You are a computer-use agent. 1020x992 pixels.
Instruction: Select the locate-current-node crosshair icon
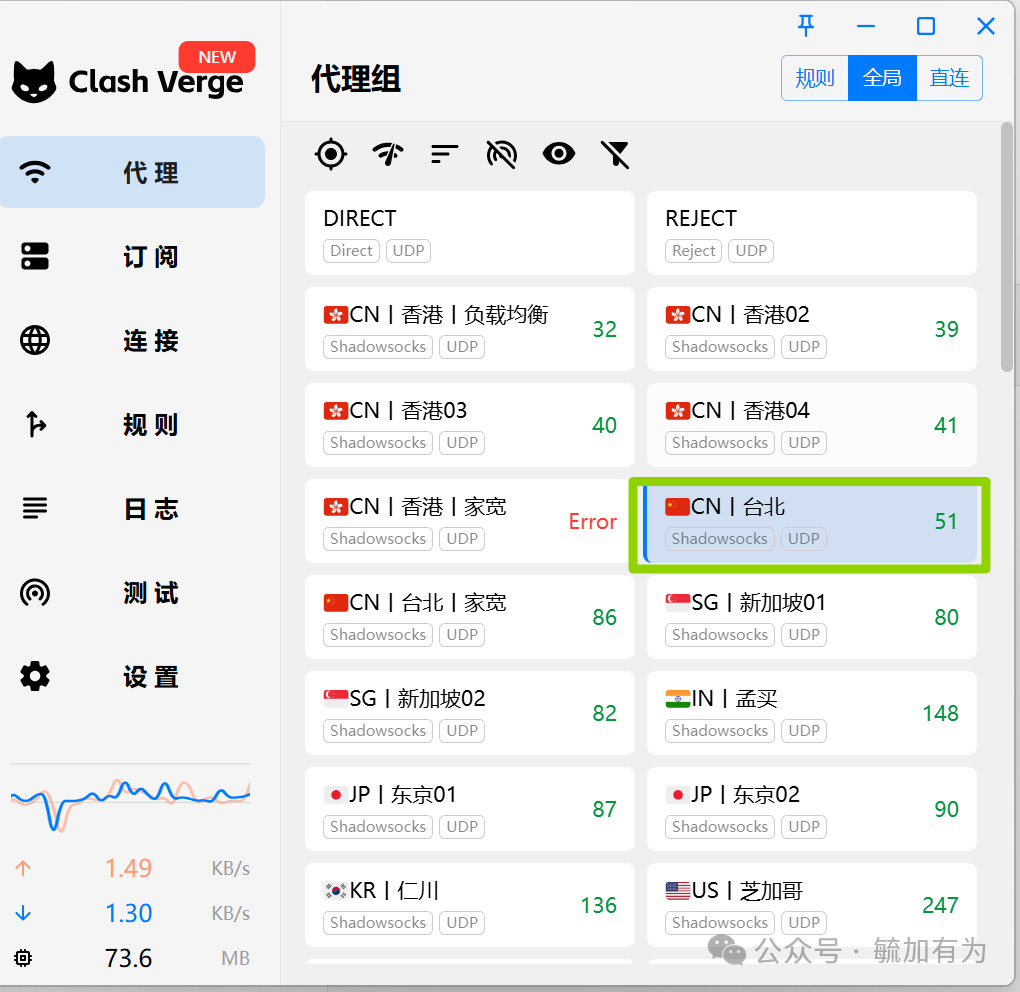(330, 154)
